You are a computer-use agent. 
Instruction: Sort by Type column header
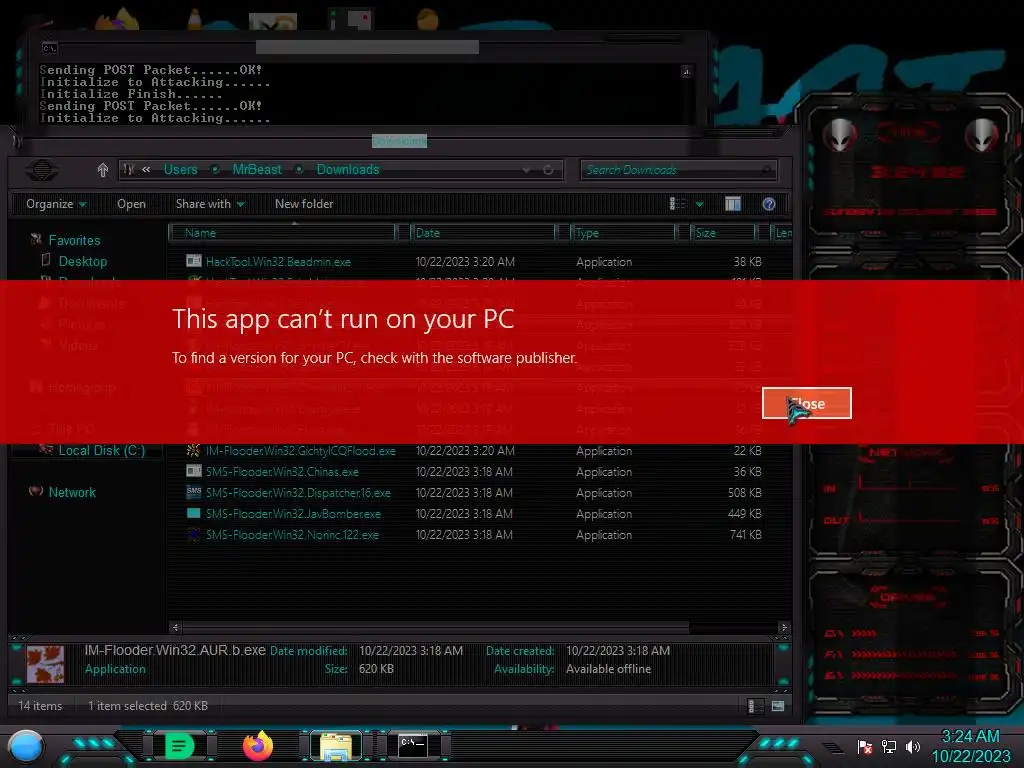coord(623,232)
